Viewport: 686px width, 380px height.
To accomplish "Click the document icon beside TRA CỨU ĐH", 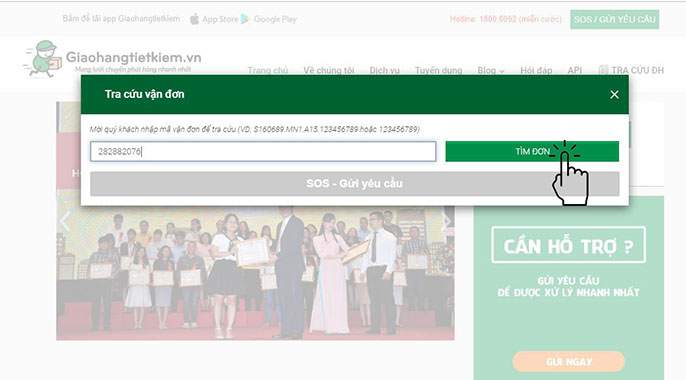I will (x=603, y=70).
